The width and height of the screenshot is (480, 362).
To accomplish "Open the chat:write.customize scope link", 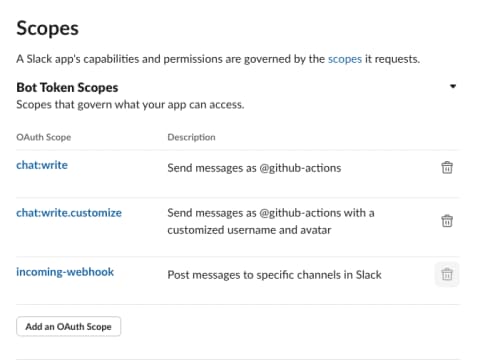I will pos(69,213).
